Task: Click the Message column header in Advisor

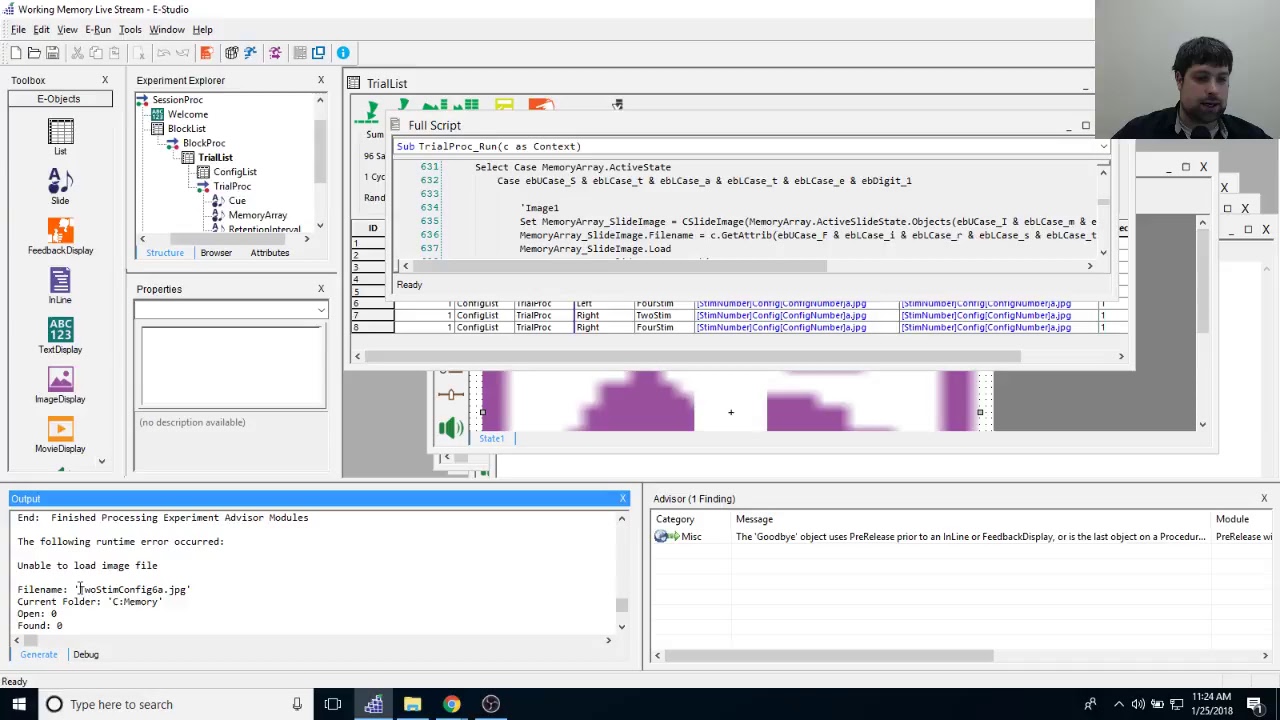Action: click(x=754, y=519)
